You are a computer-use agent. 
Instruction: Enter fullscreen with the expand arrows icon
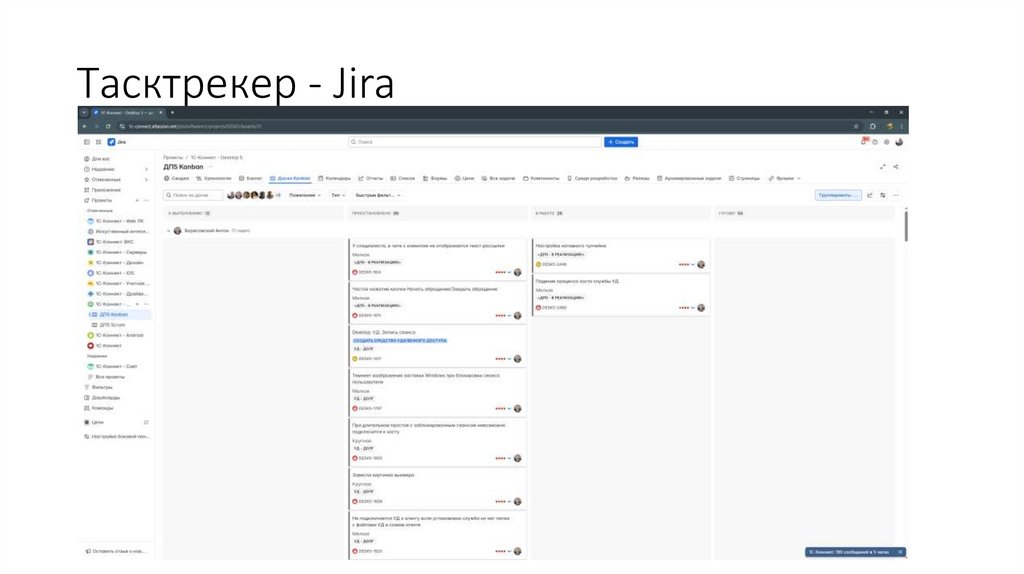[883, 167]
